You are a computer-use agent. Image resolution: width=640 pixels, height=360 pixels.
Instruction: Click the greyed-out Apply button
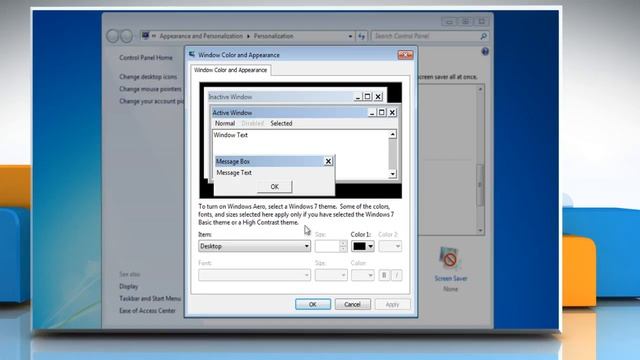[392, 304]
